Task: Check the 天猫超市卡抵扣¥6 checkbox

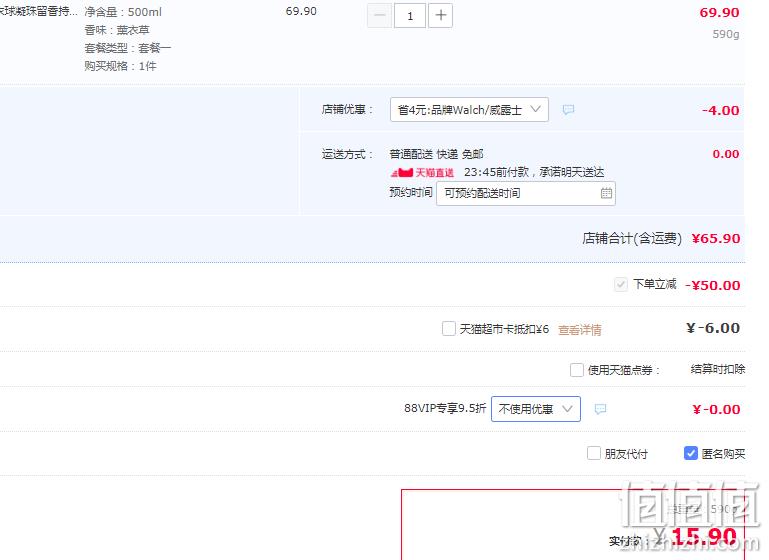Action: pos(448,329)
